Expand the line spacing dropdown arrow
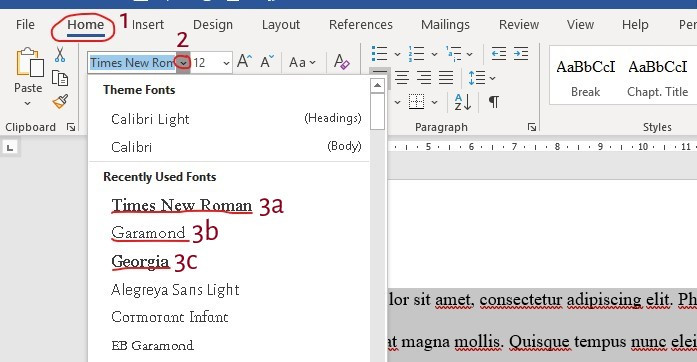Image resolution: width=697 pixels, height=362 pixels. pyautogui.click(x=492, y=79)
